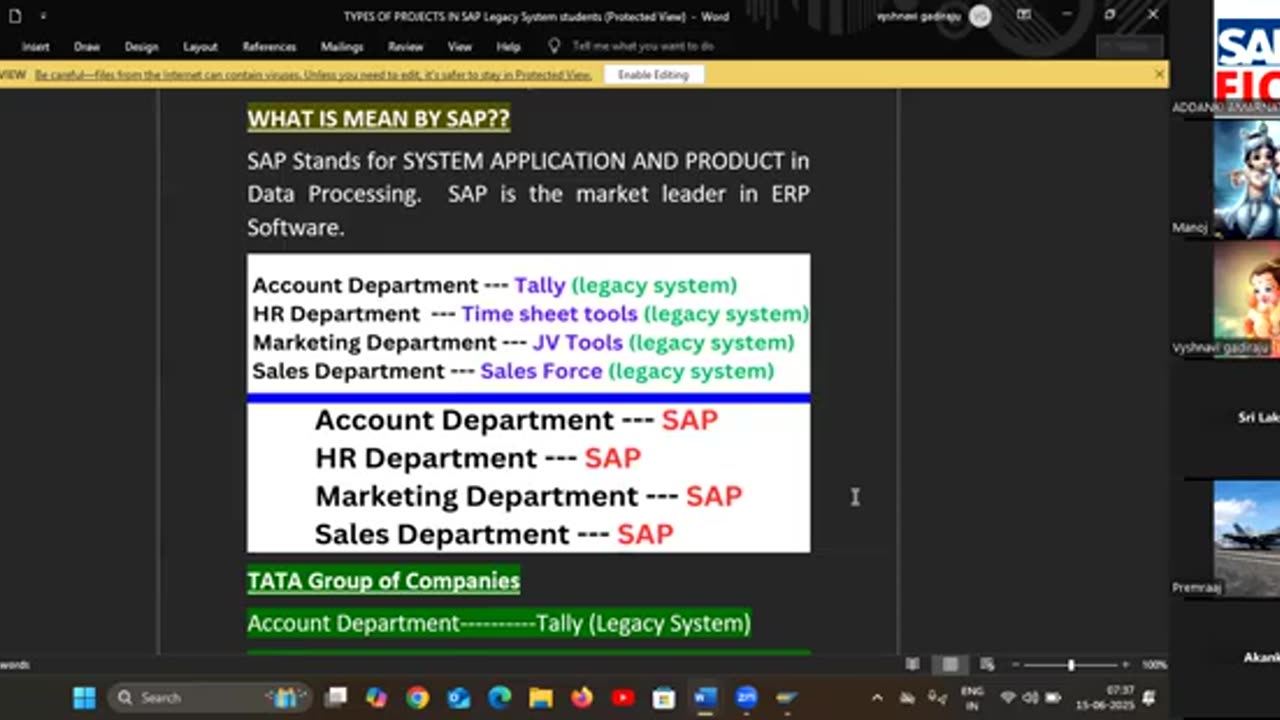Open Copilot from the taskbar

click(376, 698)
